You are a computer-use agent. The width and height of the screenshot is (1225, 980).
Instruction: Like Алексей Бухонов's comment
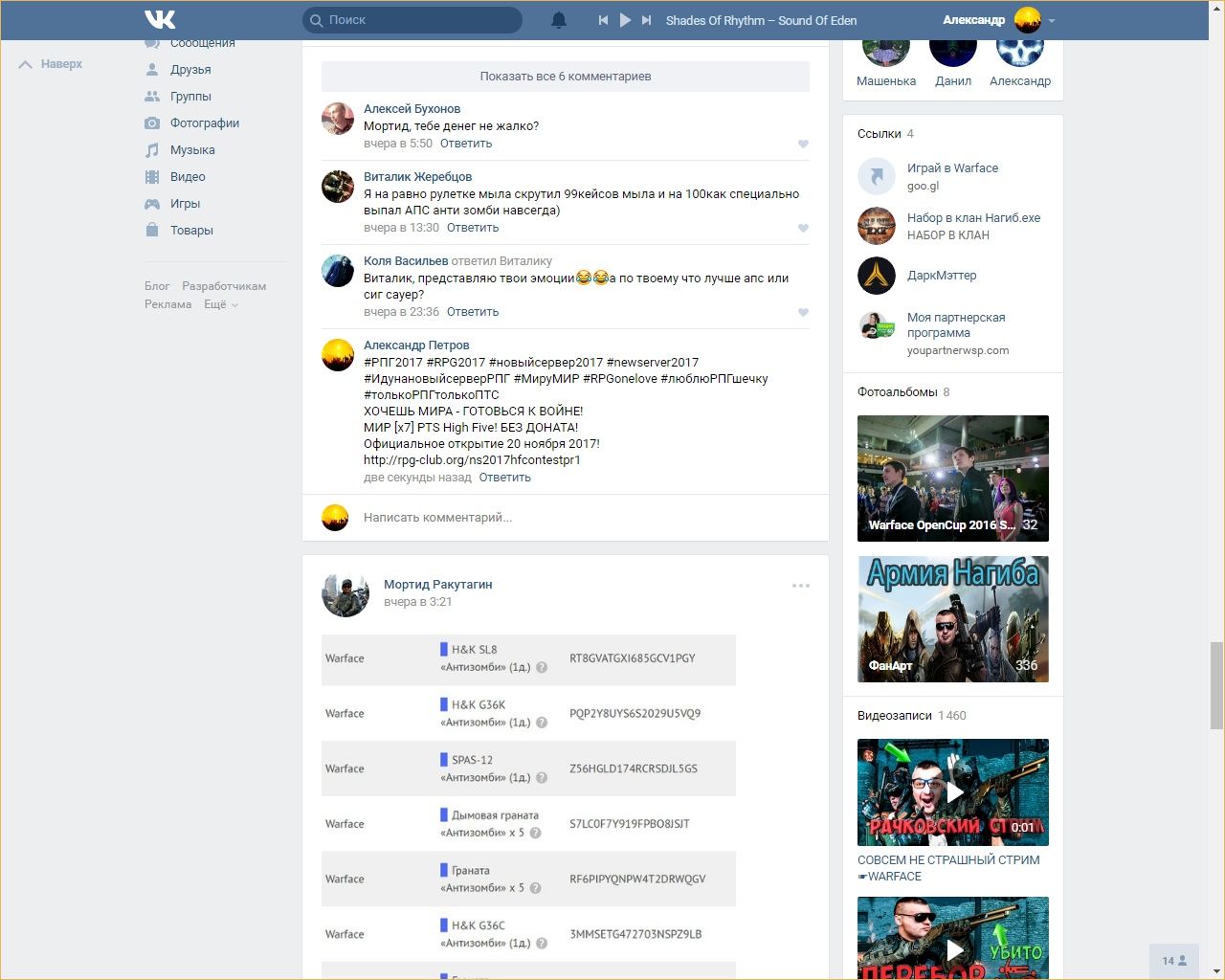click(803, 145)
